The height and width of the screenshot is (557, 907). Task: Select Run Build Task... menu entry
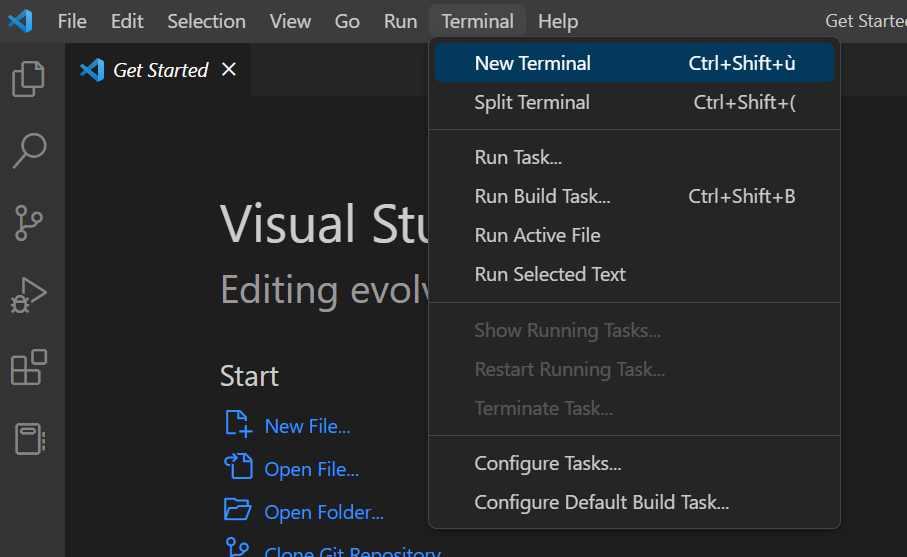635,197
